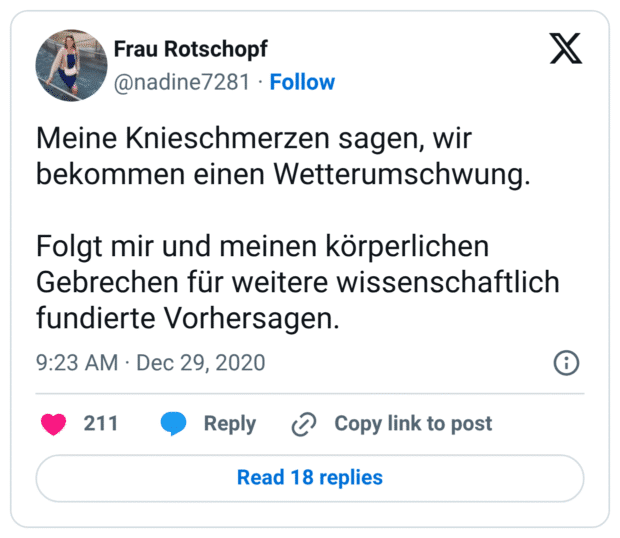Open the X logo link
620x538 pixels.
pos(566,50)
